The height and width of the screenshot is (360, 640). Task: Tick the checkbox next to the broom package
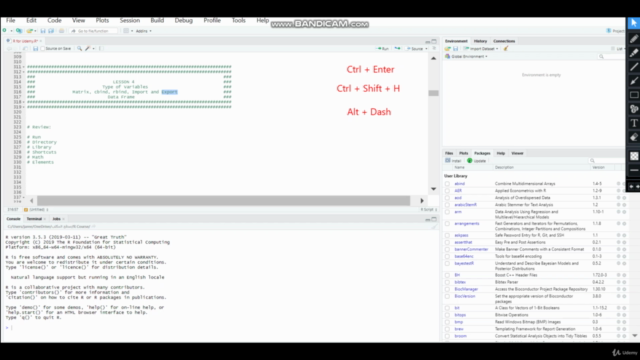(x=447, y=336)
